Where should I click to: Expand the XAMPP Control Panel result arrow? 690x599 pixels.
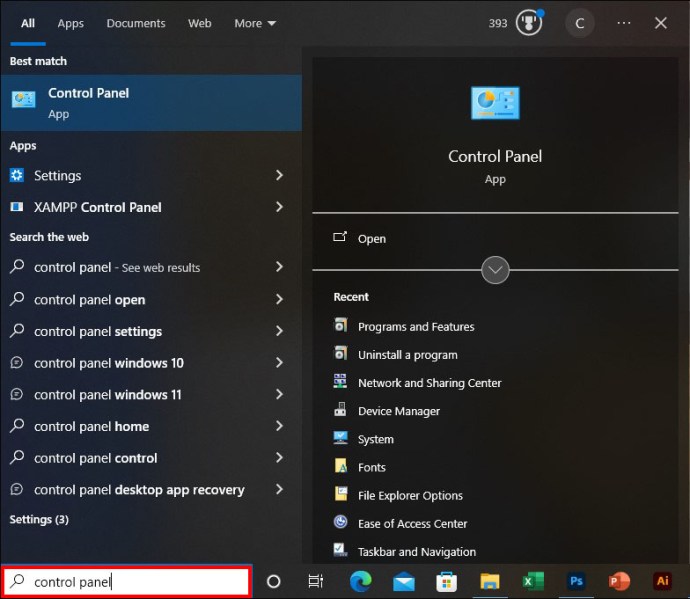click(x=279, y=207)
